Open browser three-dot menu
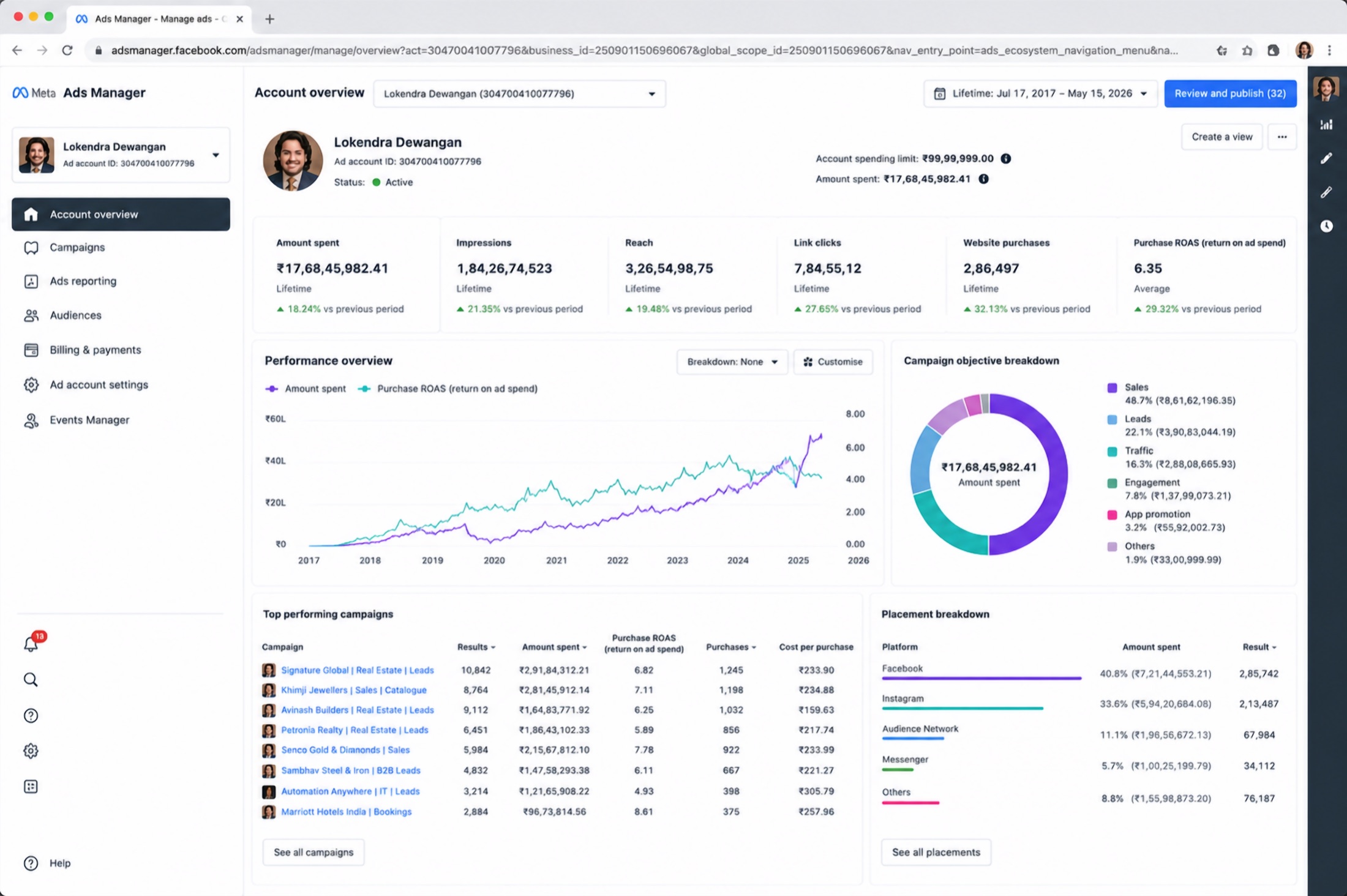The image size is (1347, 896). 1329,50
